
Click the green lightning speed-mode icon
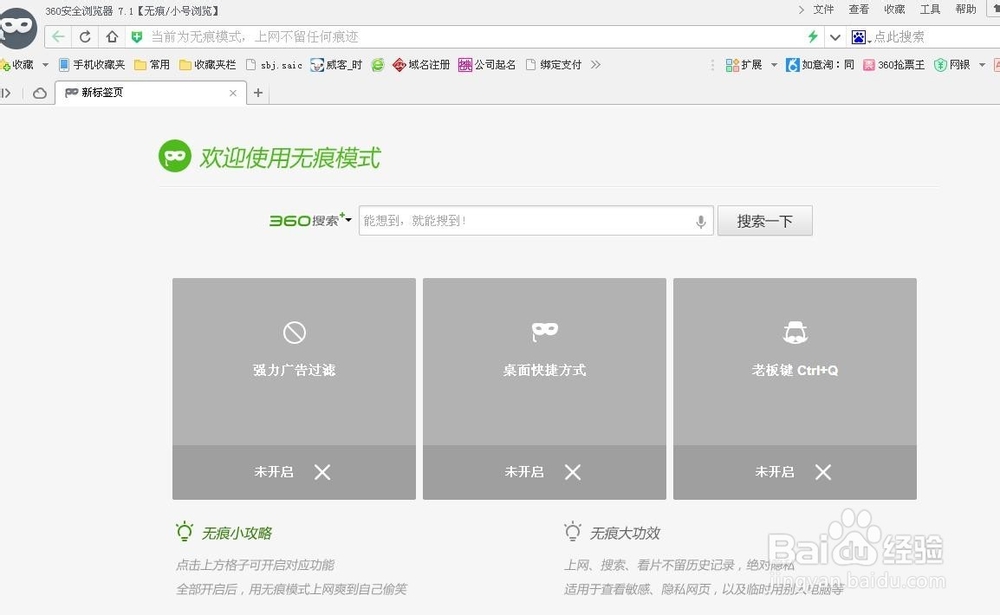pyautogui.click(x=812, y=36)
